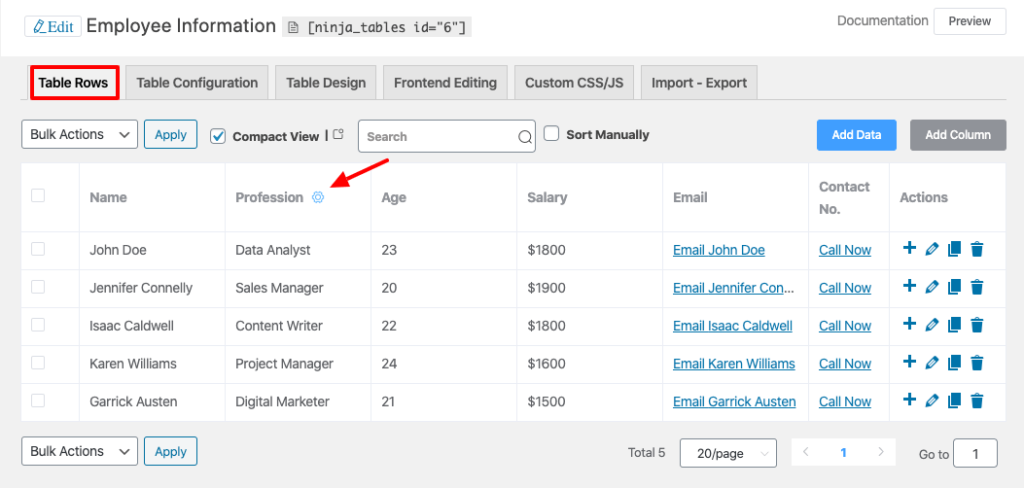1024x488 pixels.
Task: Open the 20/page pagination dropdown
Action: click(x=728, y=453)
